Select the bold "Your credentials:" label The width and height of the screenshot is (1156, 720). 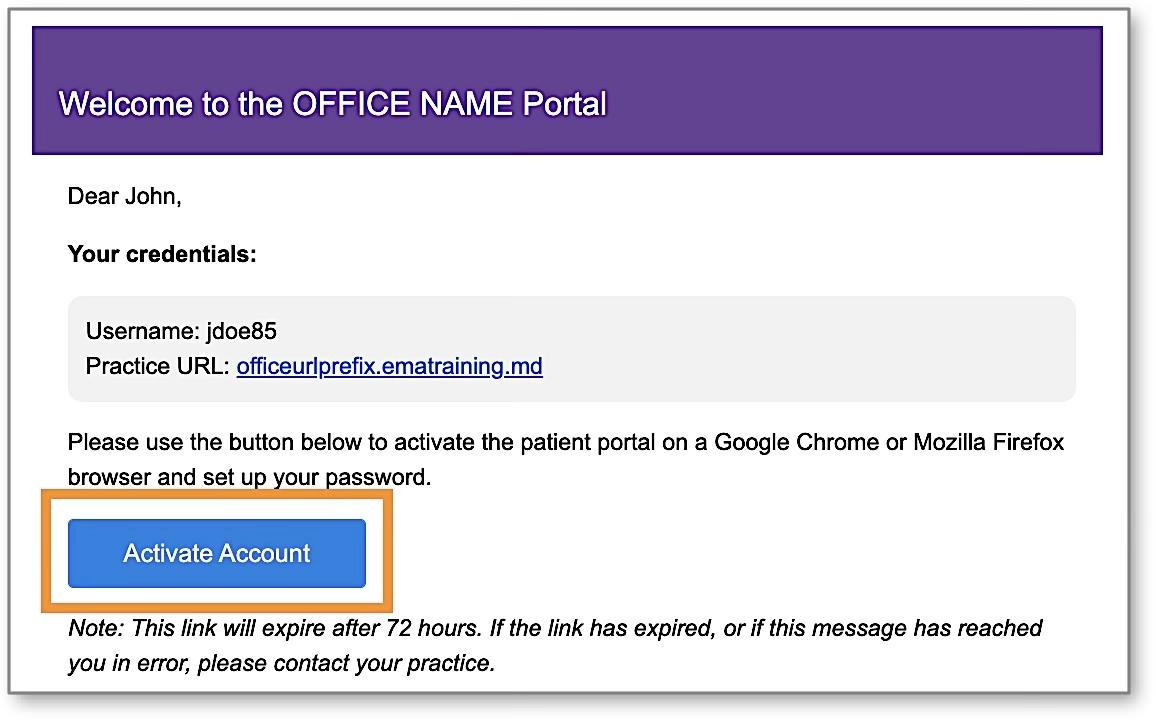pos(162,255)
